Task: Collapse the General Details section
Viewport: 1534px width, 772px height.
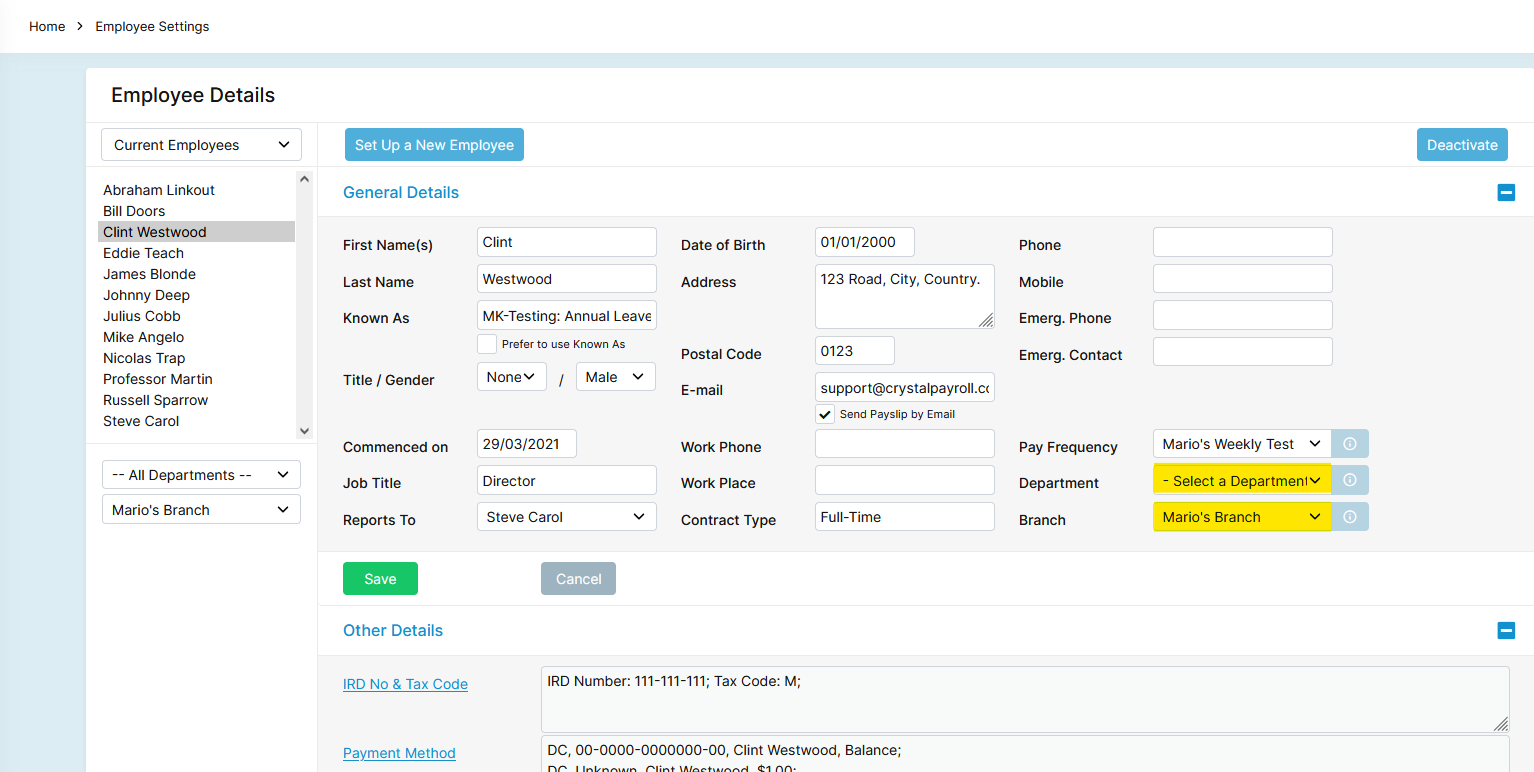Action: pyautogui.click(x=1506, y=192)
